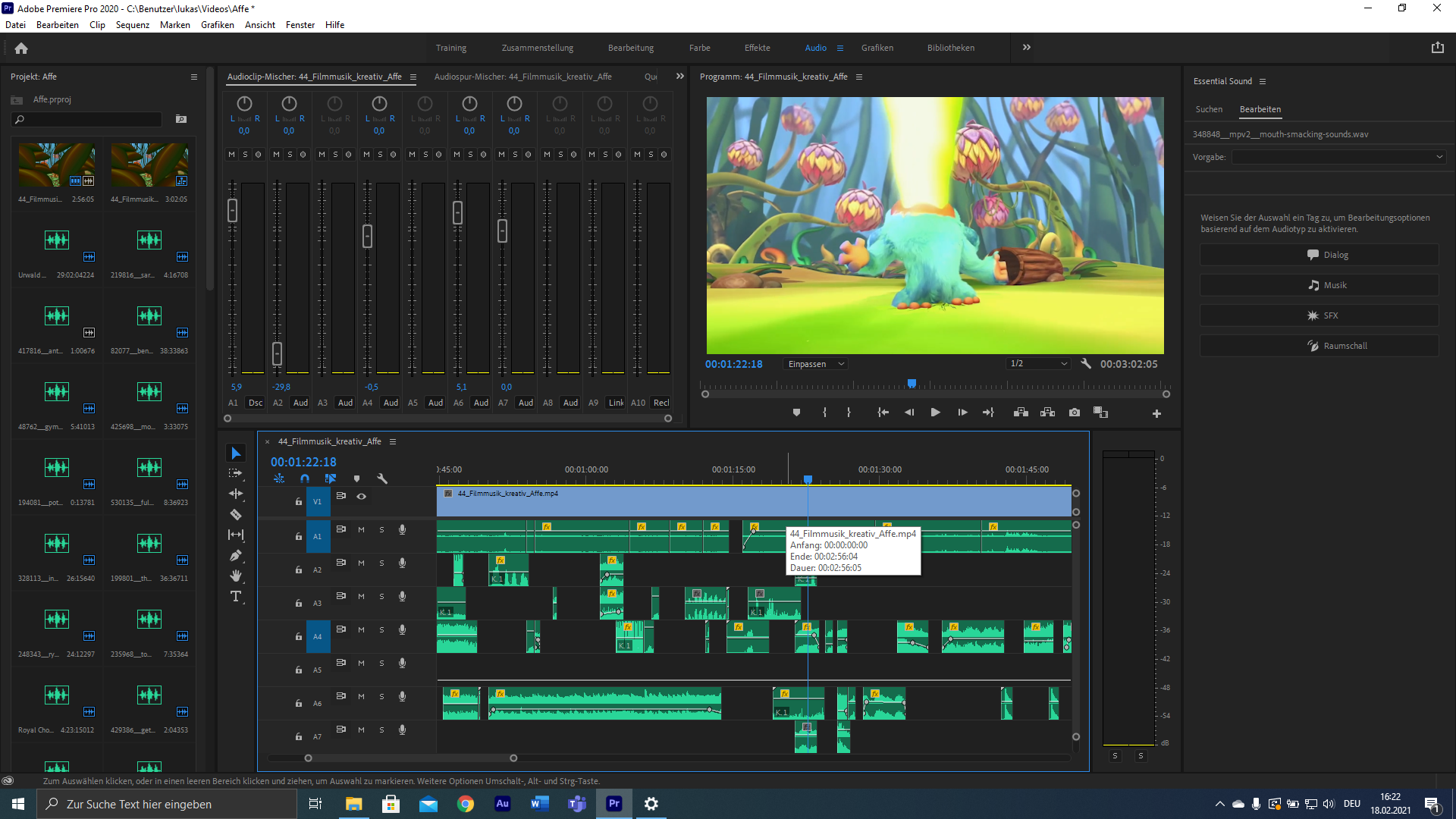This screenshot has width=1456, height=819.
Task: Step back one frame
Action: [x=909, y=413]
